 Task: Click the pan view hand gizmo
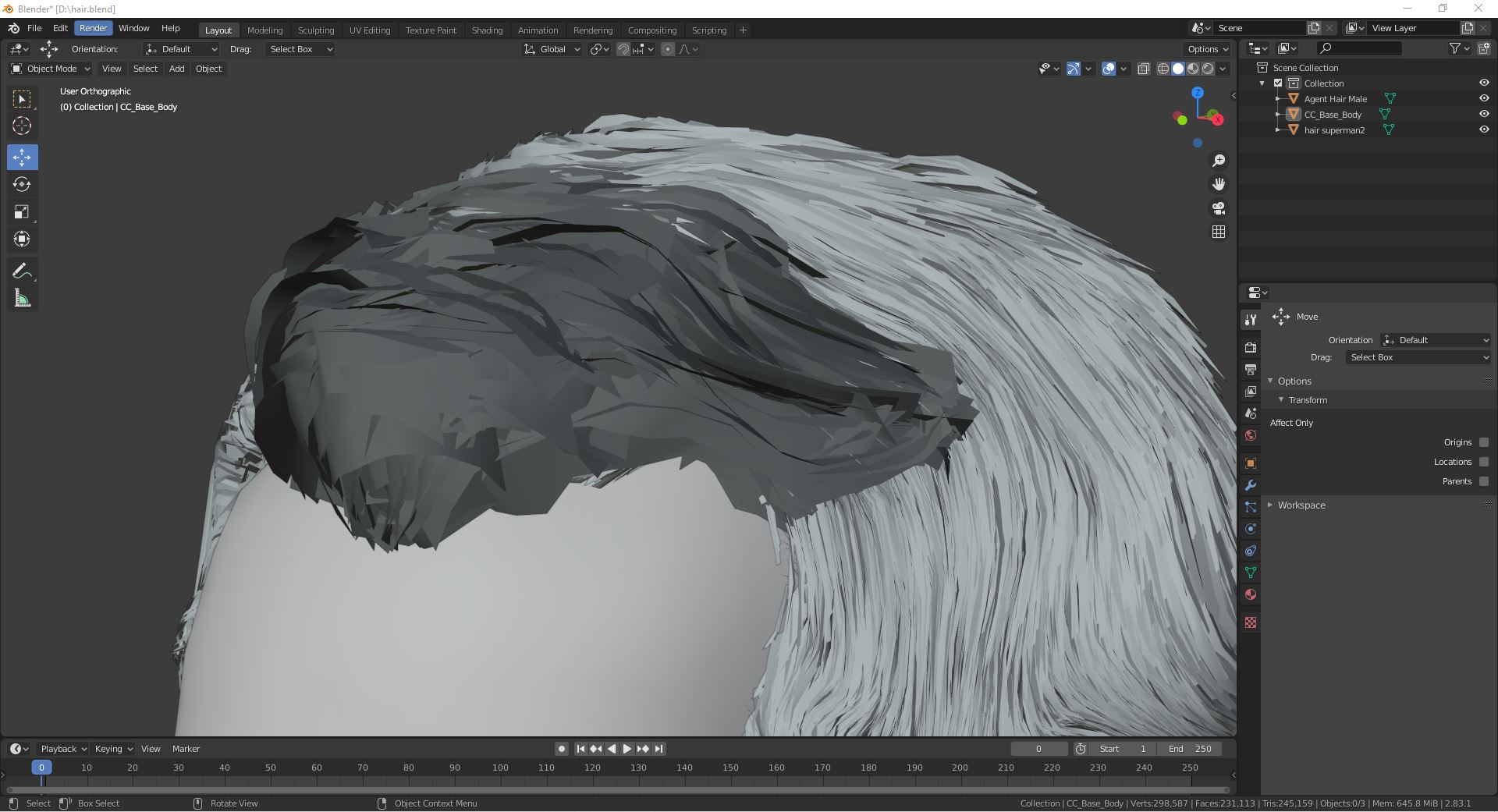tap(1218, 184)
